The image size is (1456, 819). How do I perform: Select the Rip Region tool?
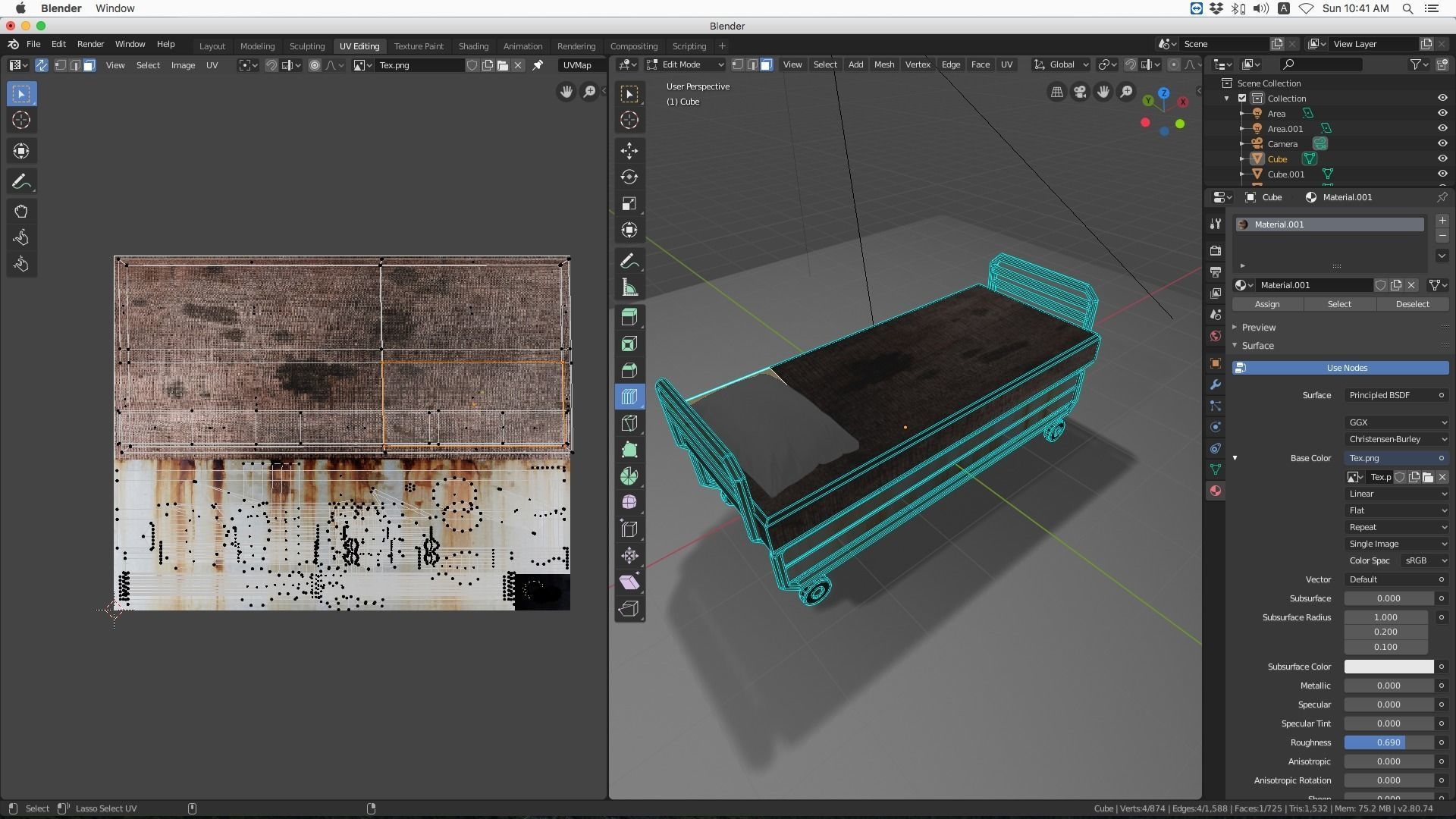point(629,609)
